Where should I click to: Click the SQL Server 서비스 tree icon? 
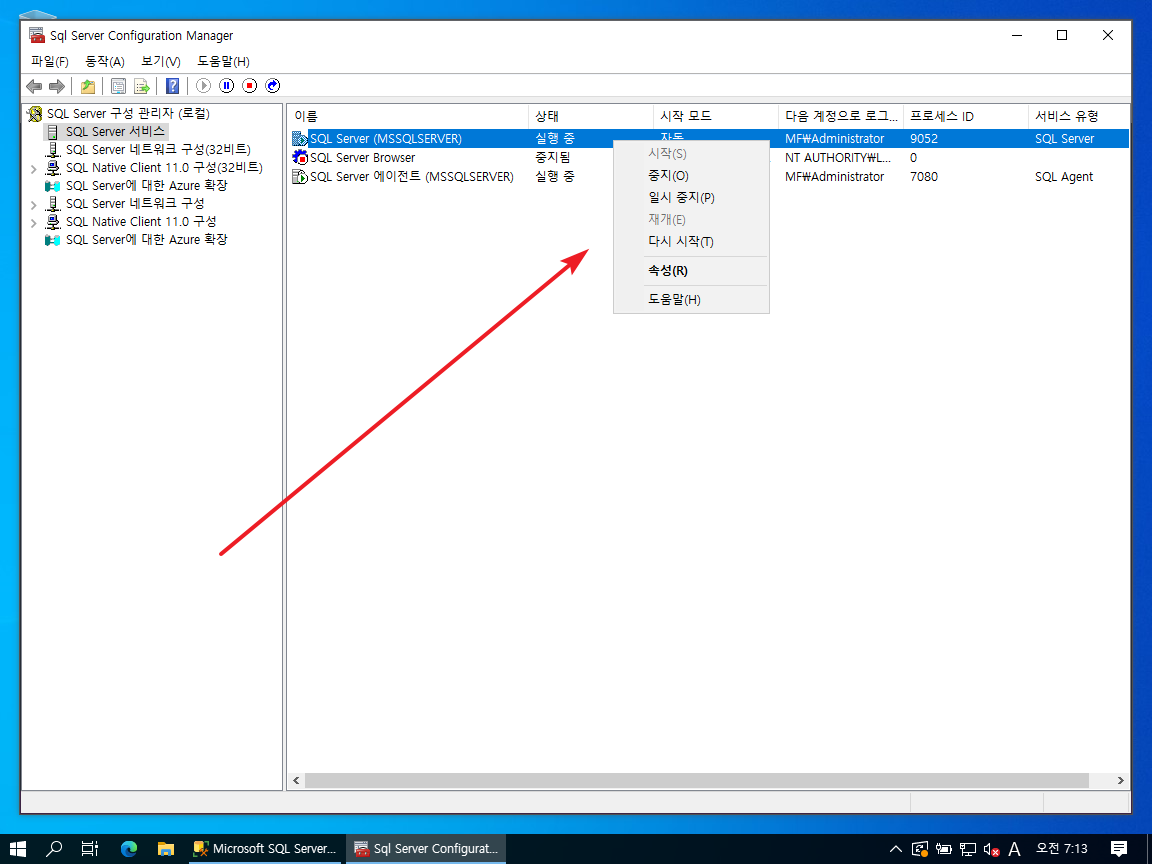52,132
